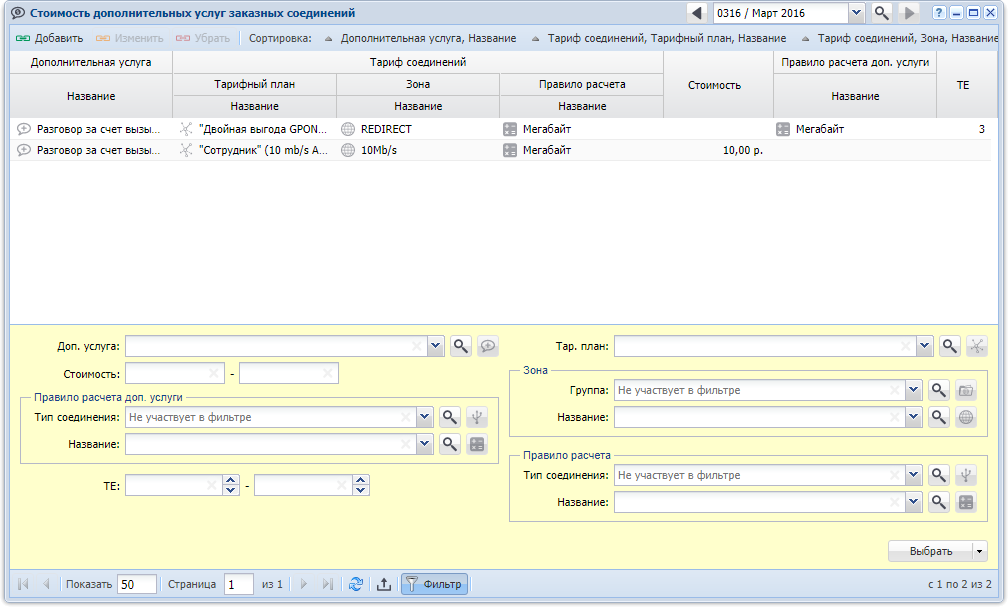Click calculator icon in group below Зона
The height and width of the screenshot is (607, 1008).
pos(966,502)
